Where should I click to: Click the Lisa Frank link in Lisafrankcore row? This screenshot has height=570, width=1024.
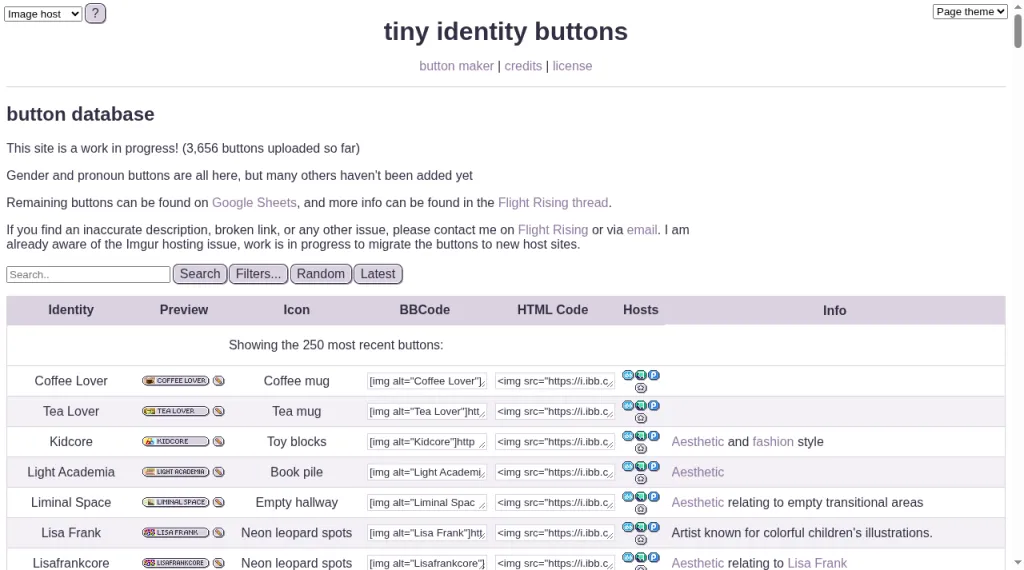[x=817, y=563]
